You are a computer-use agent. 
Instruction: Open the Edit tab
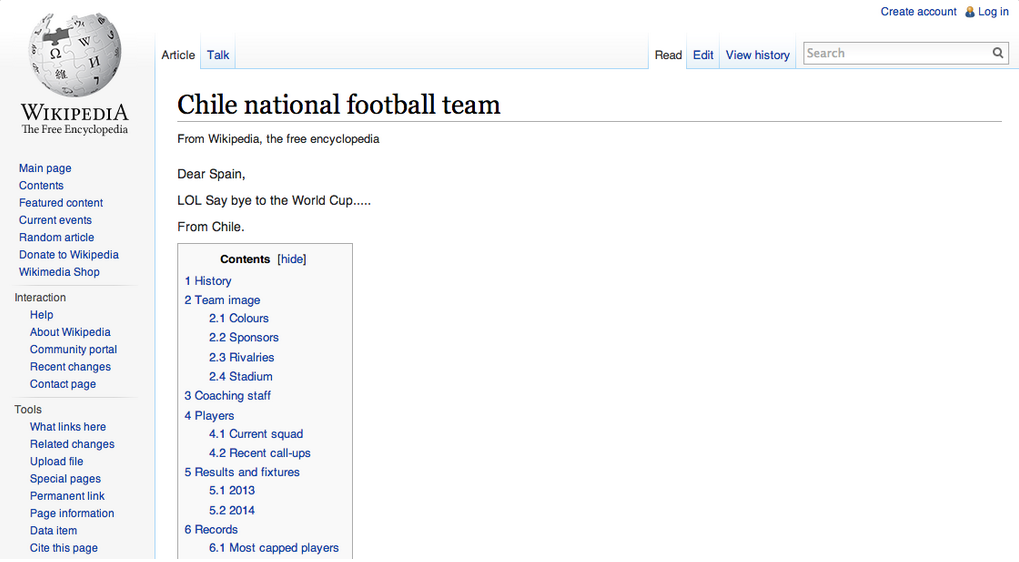(x=703, y=55)
